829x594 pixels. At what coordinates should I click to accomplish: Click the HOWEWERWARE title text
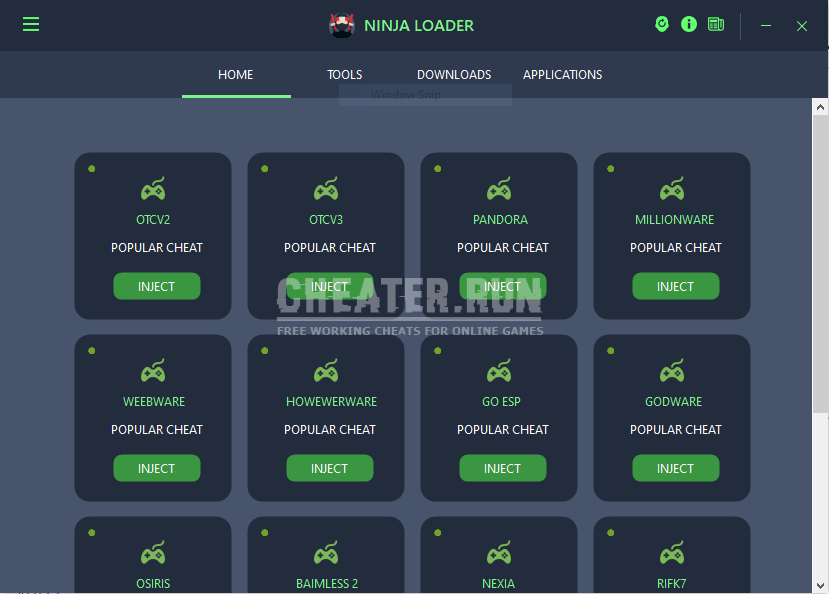[331, 402]
